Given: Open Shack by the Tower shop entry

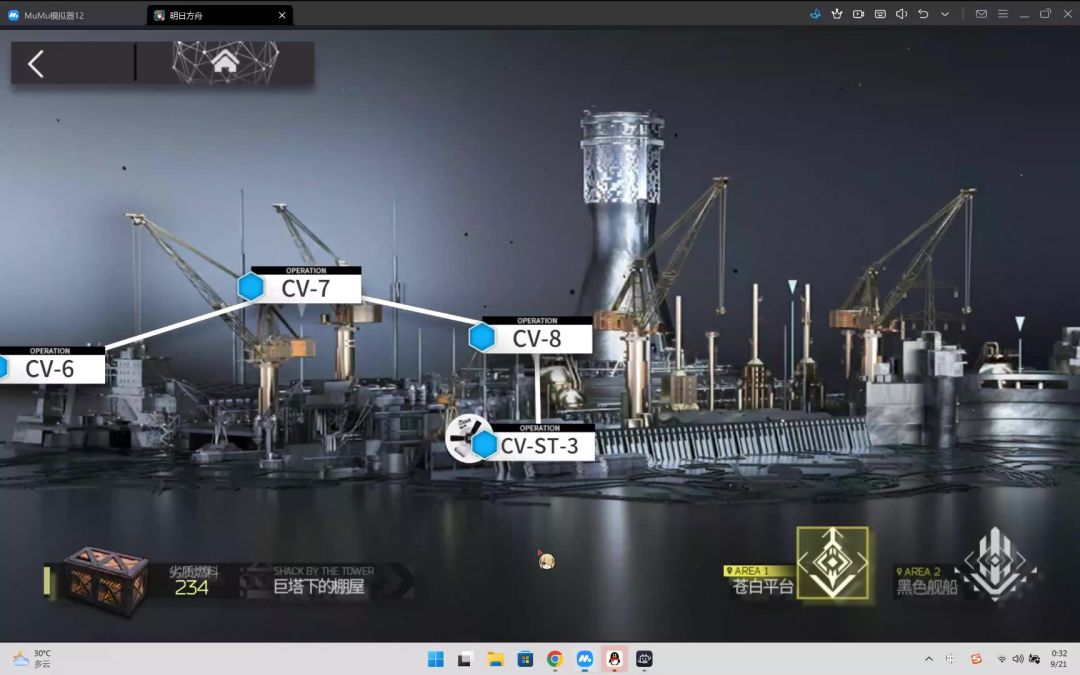Looking at the screenshot, I should [x=324, y=580].
